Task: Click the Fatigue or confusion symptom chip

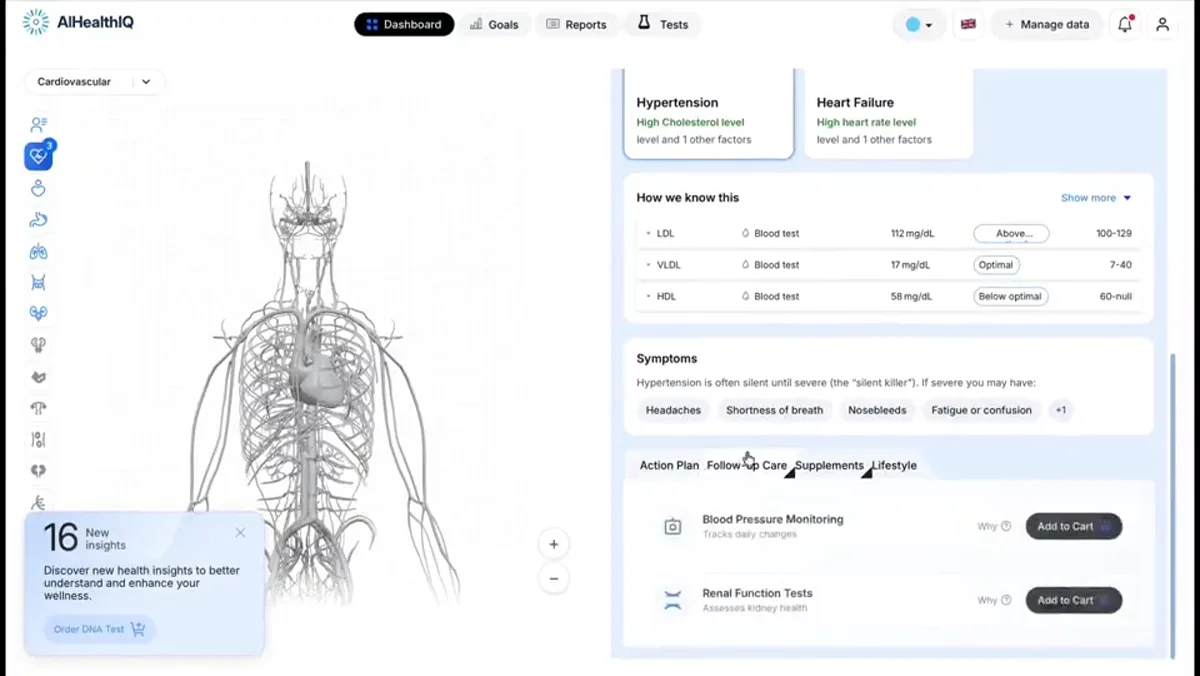Action: coord(981,410)
